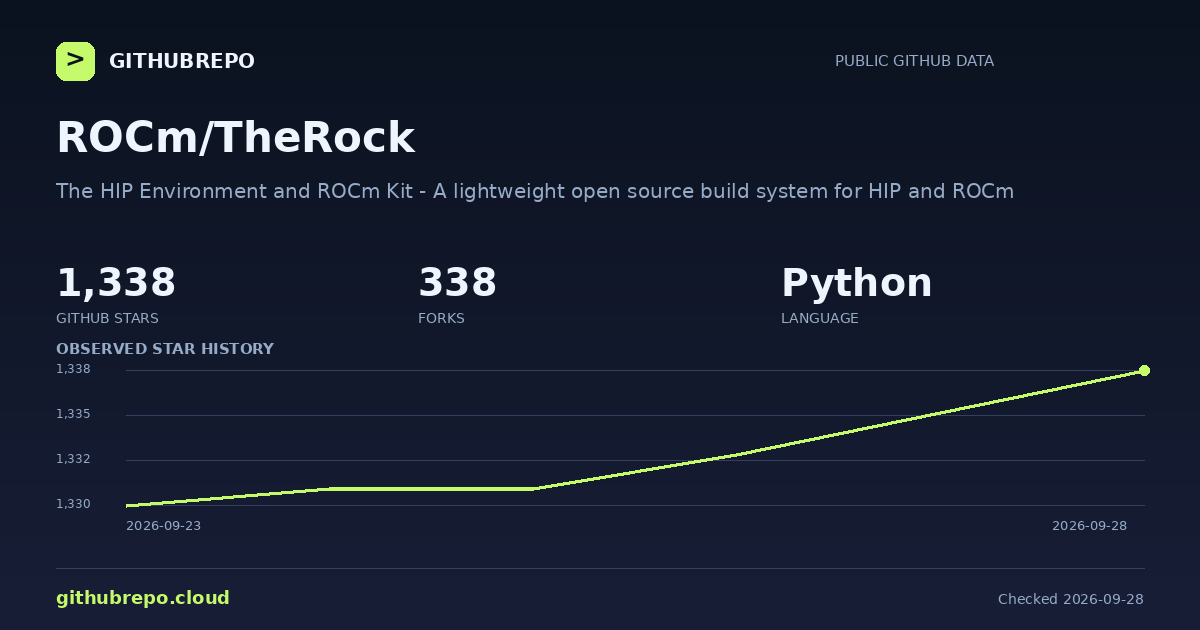The image size is (1200, 630).
Task: Click the 1,330 y-axis label
Action: (73, 504)
